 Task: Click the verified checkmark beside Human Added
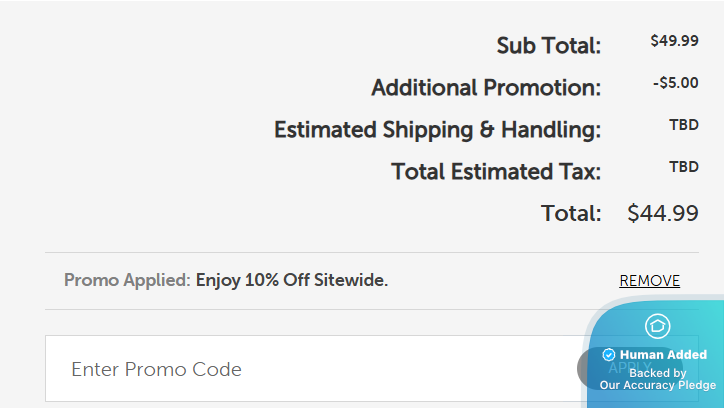[x=609, y=355]
